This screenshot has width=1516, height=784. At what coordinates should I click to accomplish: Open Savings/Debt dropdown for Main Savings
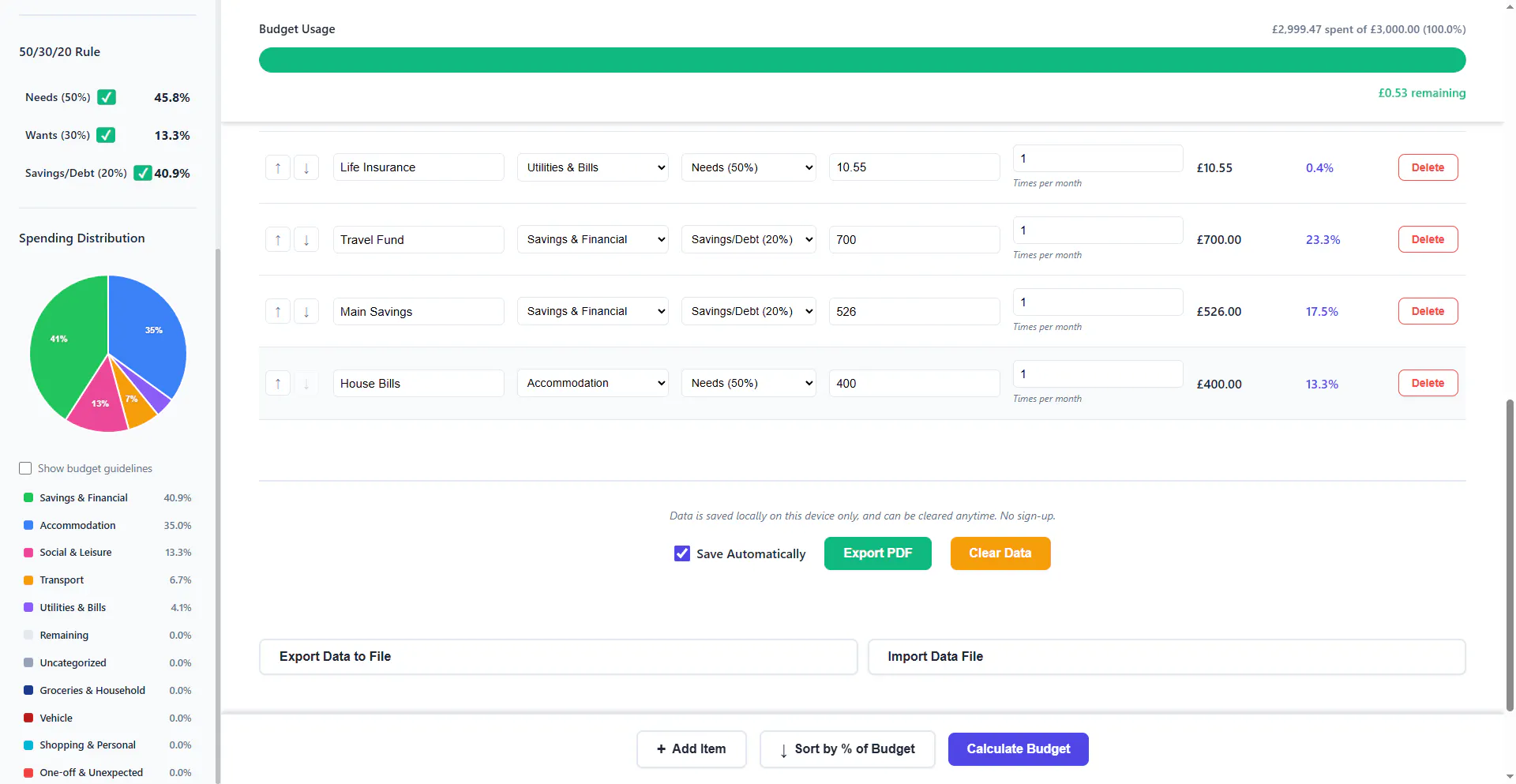click(749, 311)
